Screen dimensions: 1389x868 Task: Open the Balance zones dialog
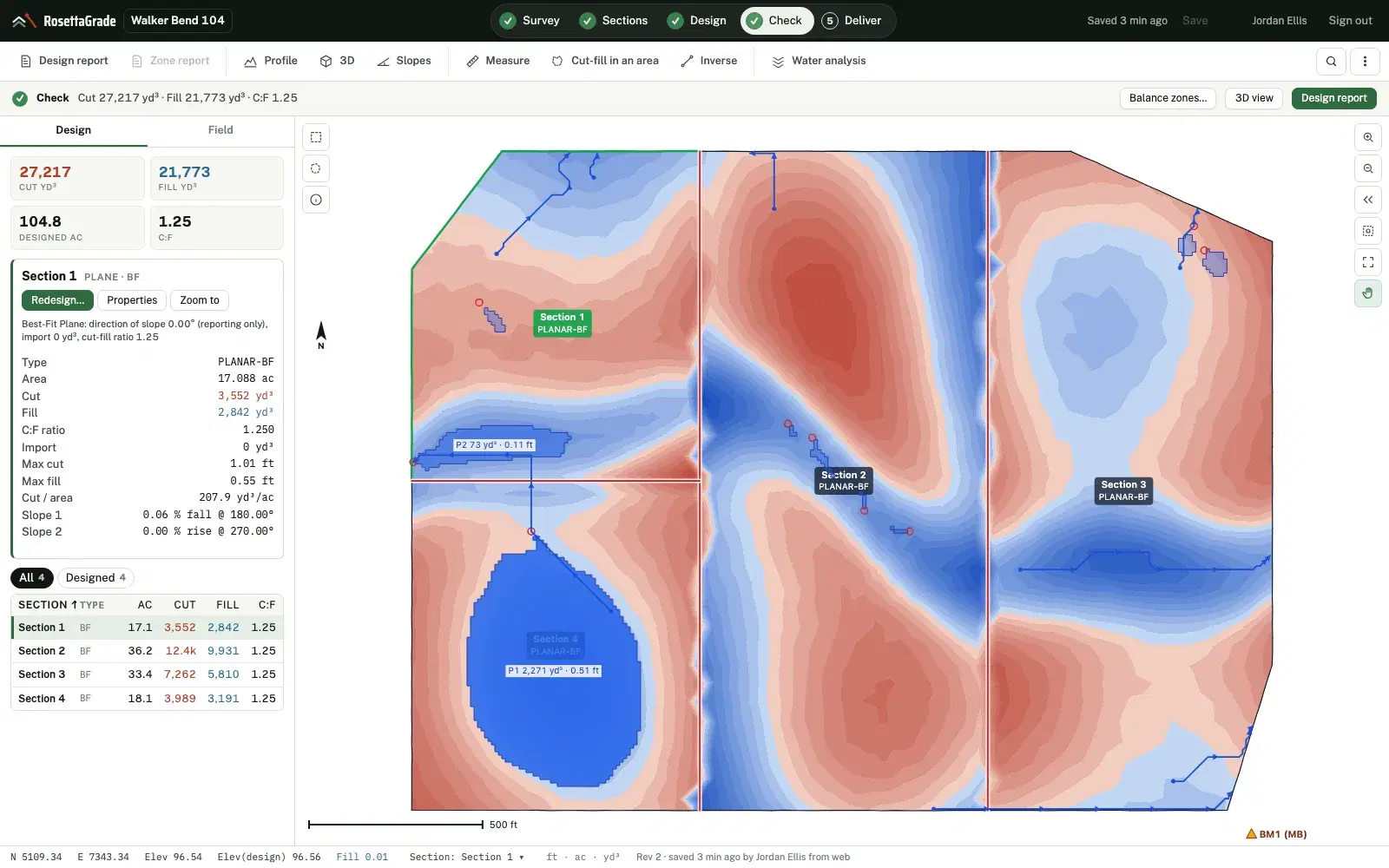[1168, 98]
